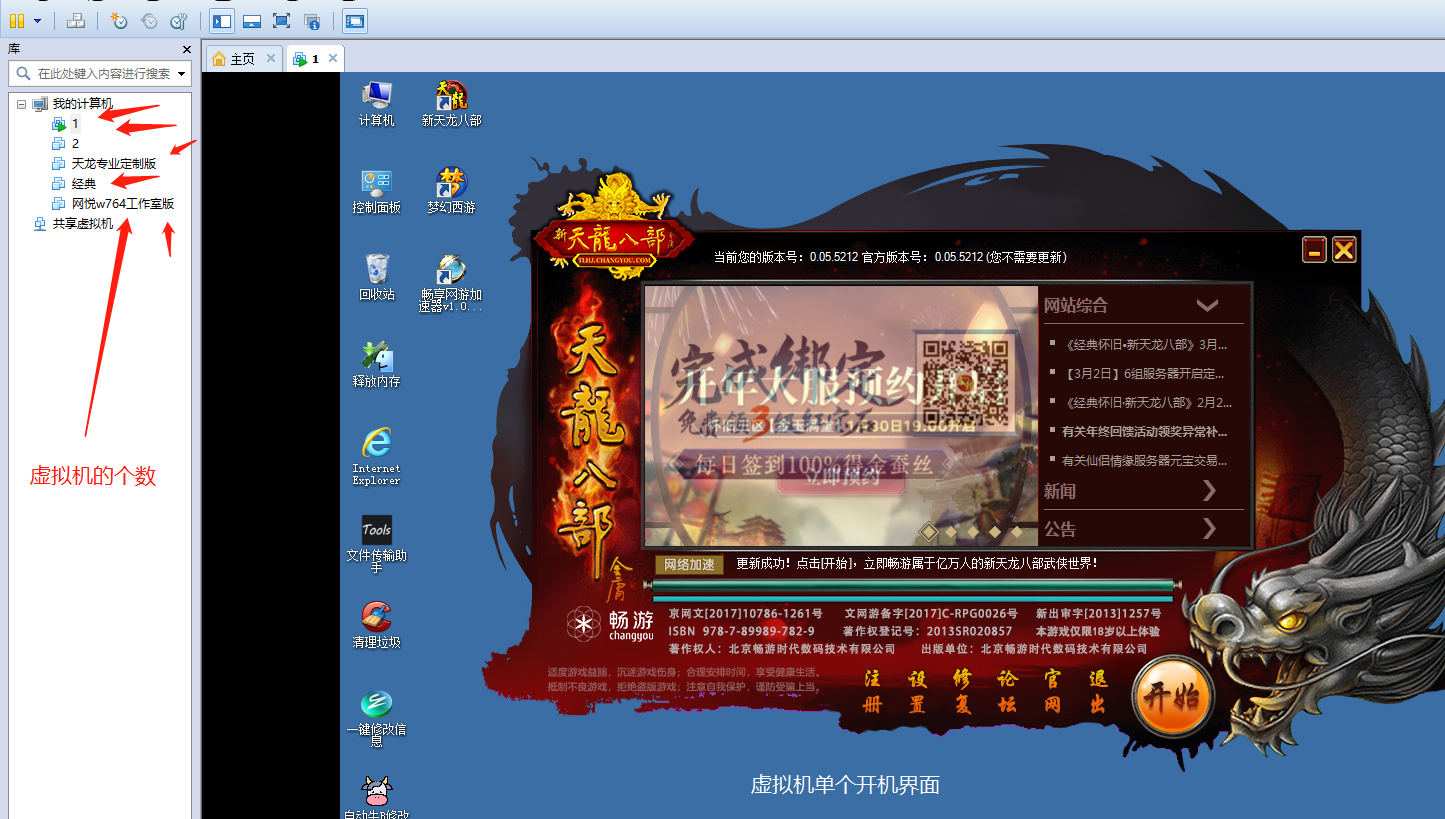Open the 畅享网游加速器 desktop shortcut

pos(451,283)
